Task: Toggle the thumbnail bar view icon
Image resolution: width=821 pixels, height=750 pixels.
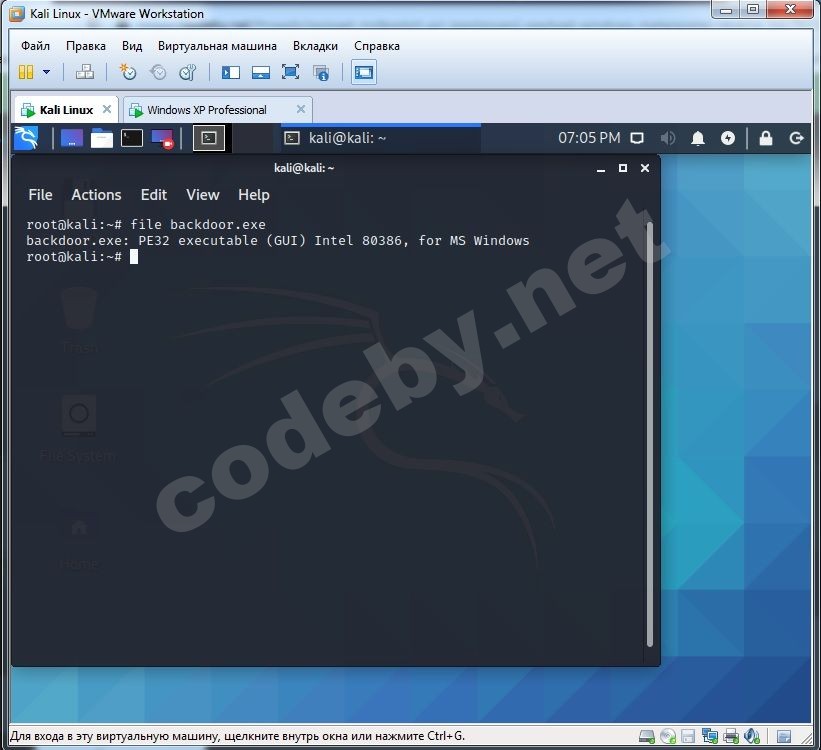Action: 260,72
